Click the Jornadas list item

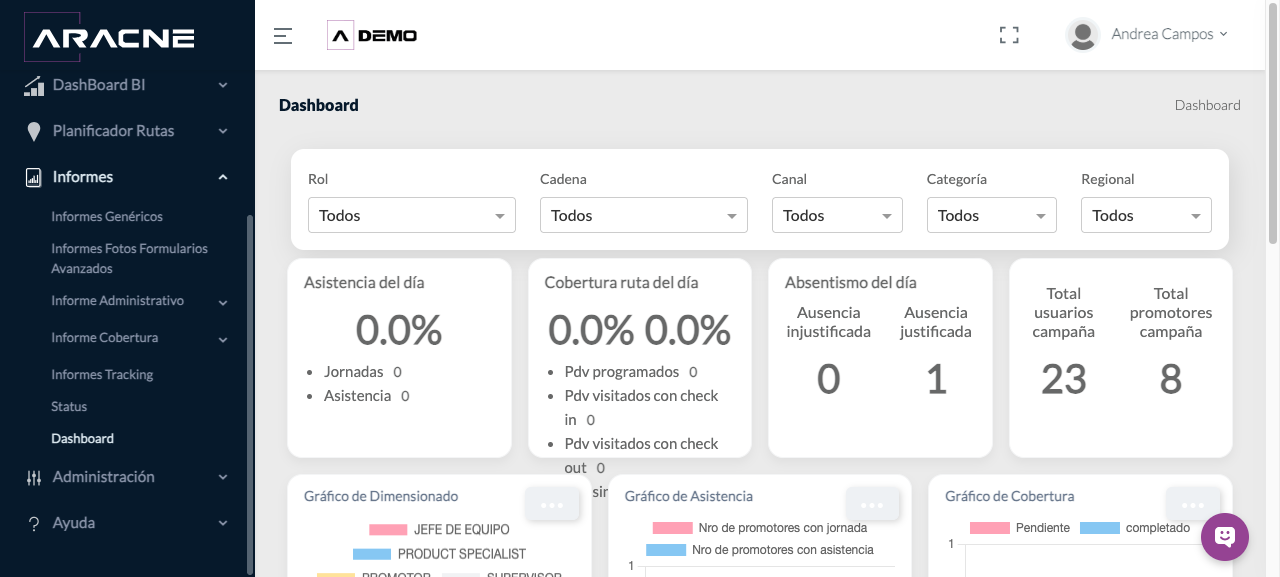pos(363,372)
